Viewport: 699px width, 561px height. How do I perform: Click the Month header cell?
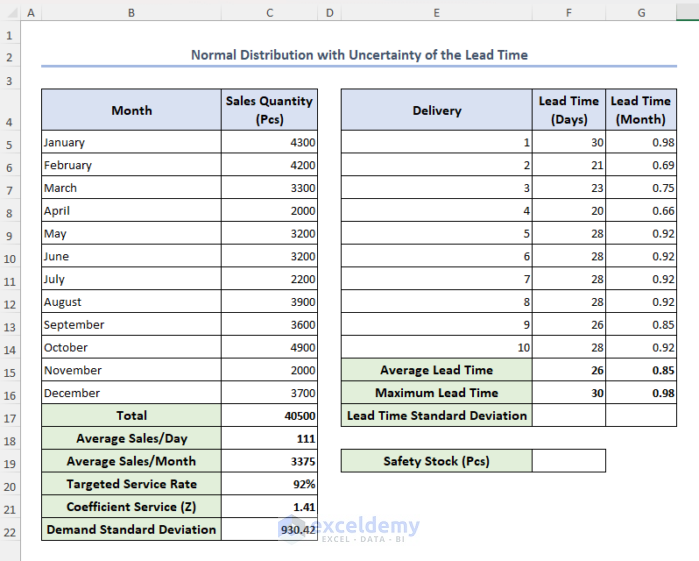[x=131, y=110]
